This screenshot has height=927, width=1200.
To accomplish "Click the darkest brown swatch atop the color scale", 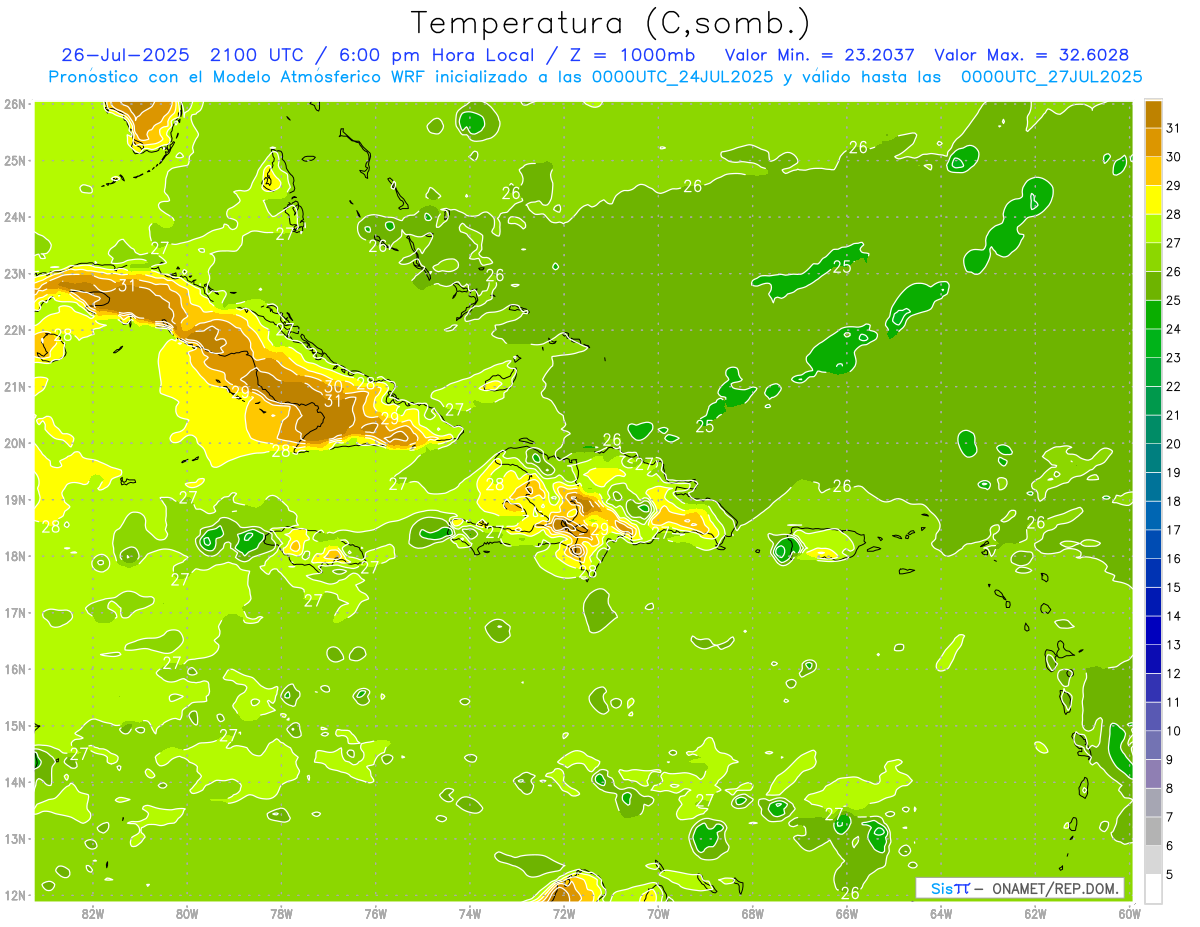I will [1154, 114].
